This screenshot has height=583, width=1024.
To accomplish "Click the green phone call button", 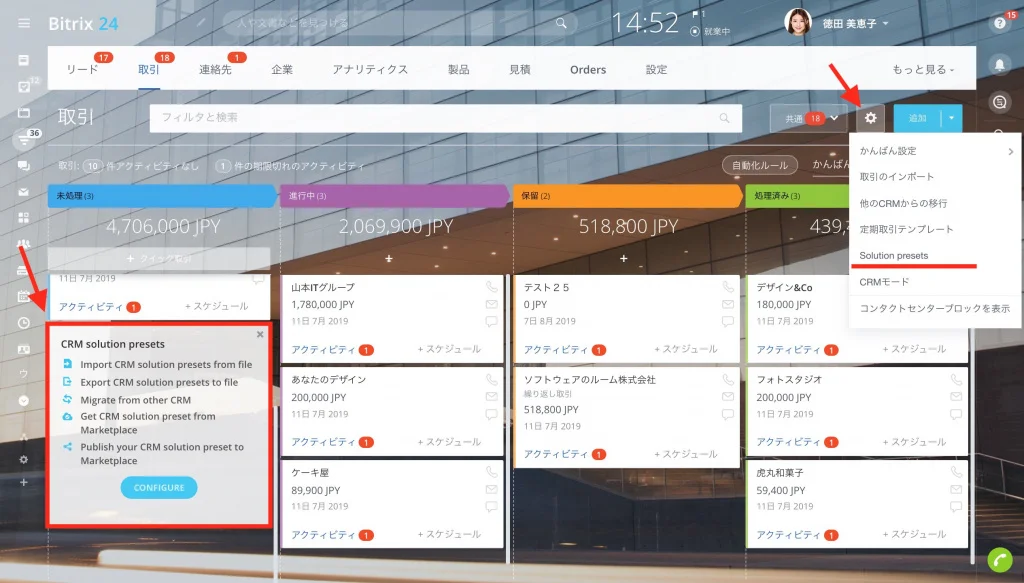I will 999,559.
